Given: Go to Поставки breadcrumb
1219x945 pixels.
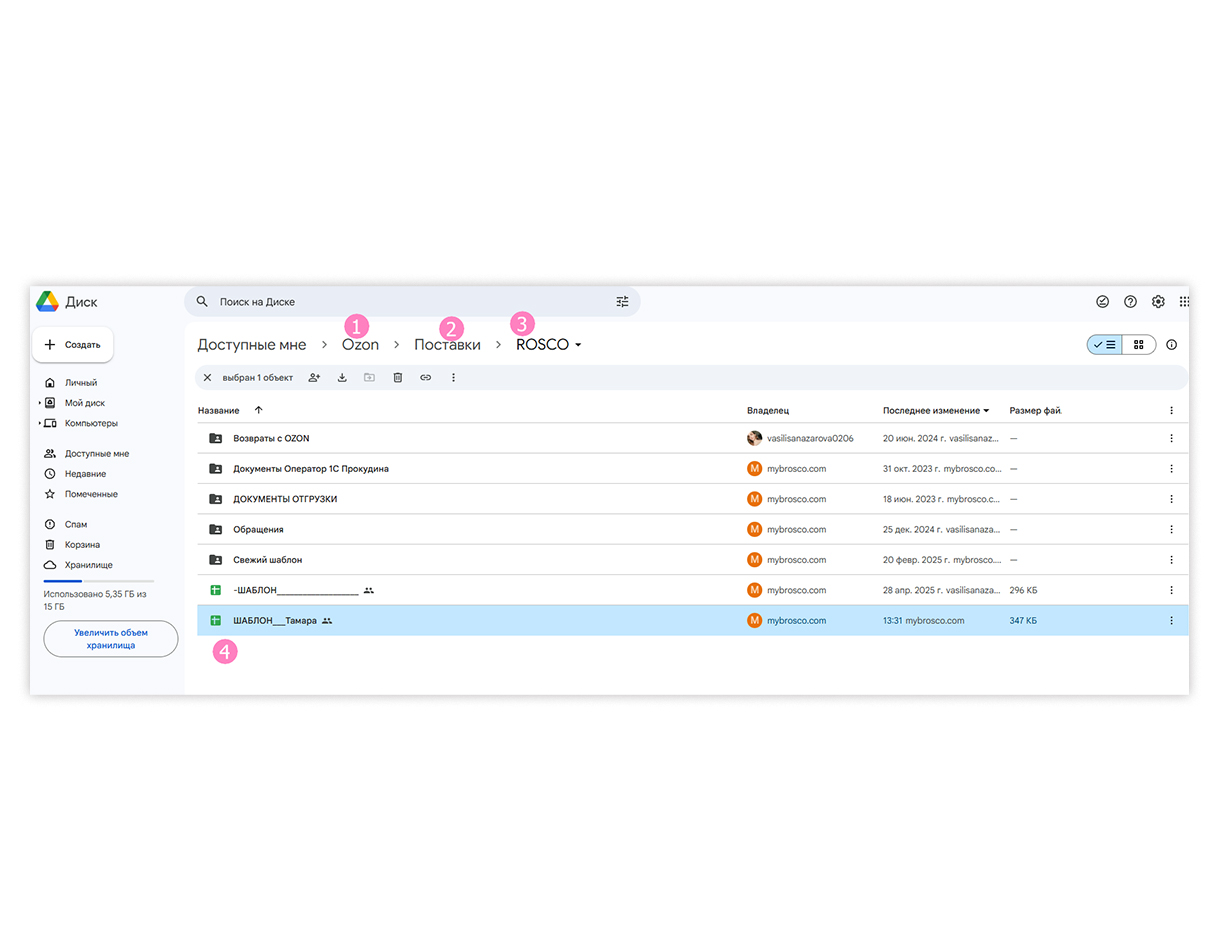Looking at the screenshot, I should 447,344.
